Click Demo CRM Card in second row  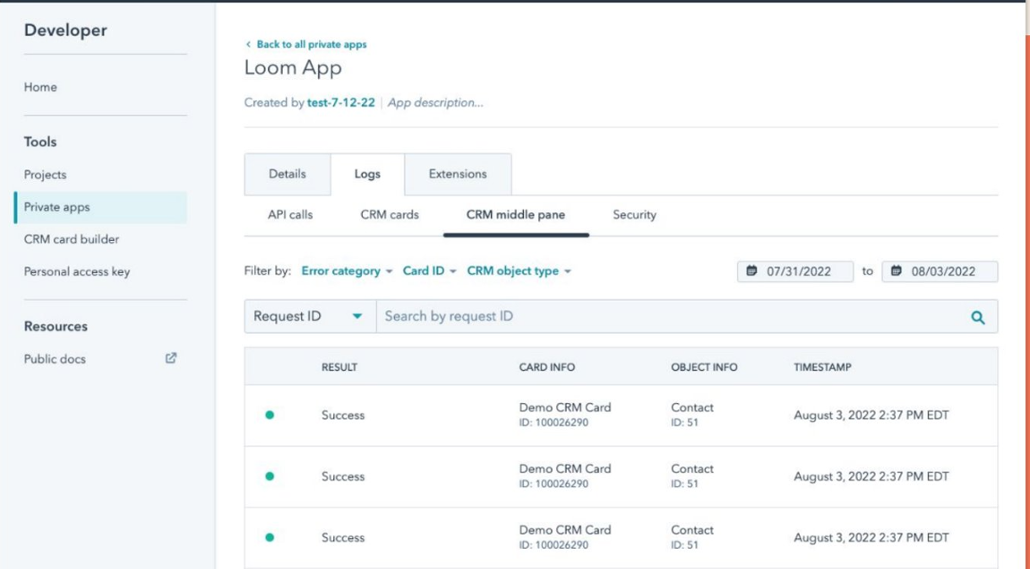click(x=565, y=468)
